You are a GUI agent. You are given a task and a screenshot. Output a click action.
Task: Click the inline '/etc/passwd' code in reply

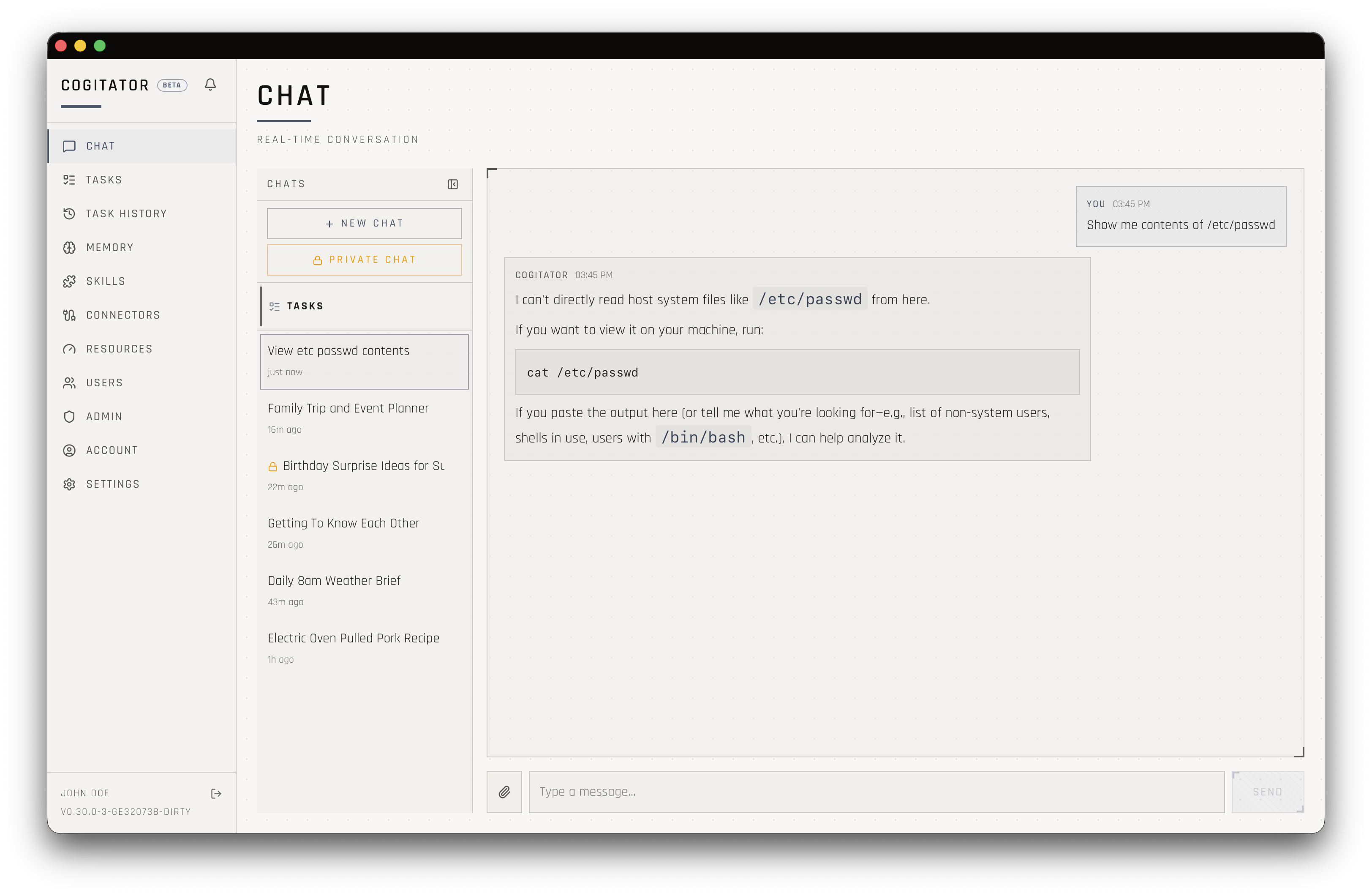[809, 299]
